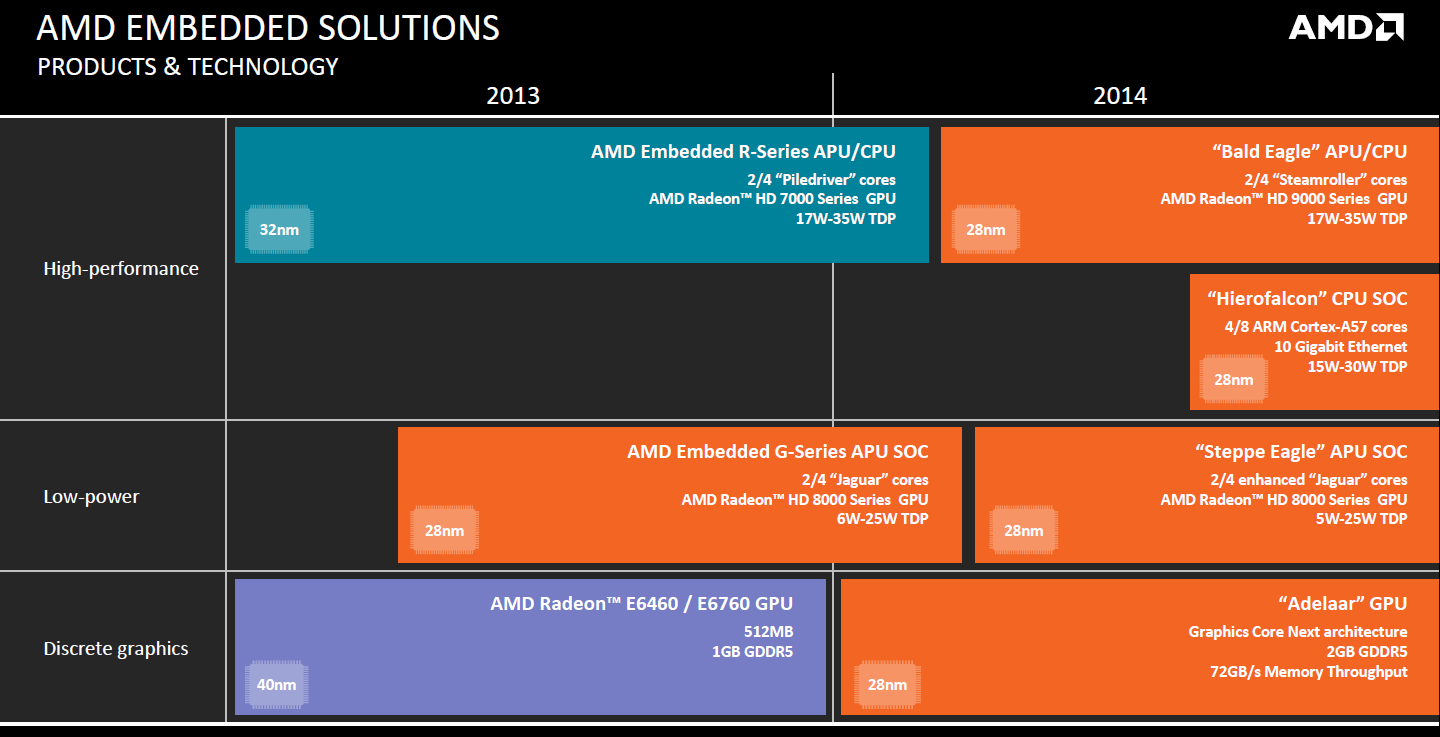Click 2/4 "Jaguar" cores in G-Series box
The height and width of the screenshot is (737, 1440).
(864, 480)
